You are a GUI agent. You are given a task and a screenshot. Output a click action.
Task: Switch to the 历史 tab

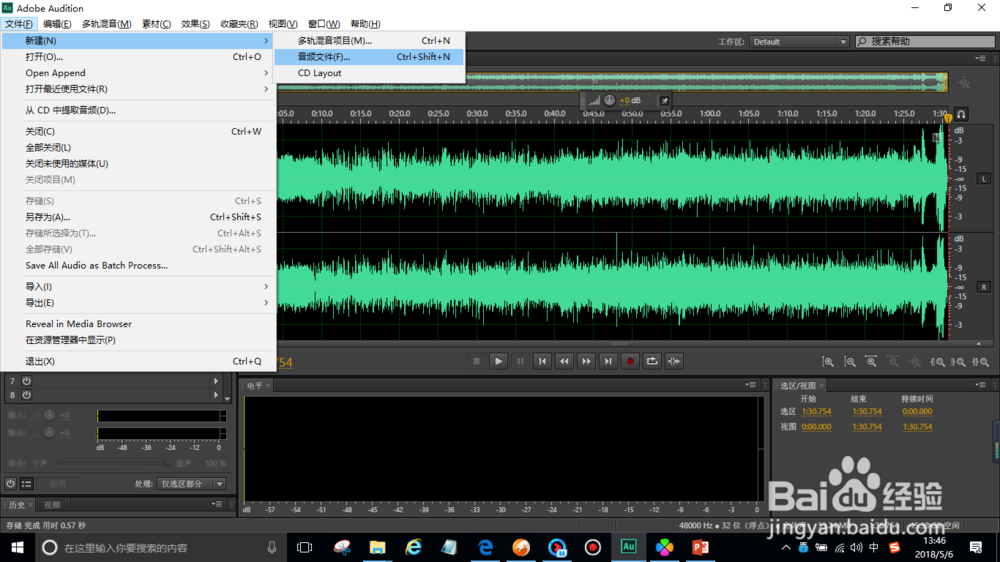coord(17,505)
